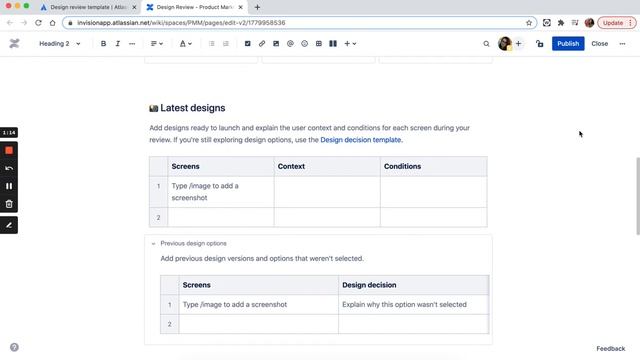Pause the screen recording
This screenshot has height=360, width=640.
point(9,186)
